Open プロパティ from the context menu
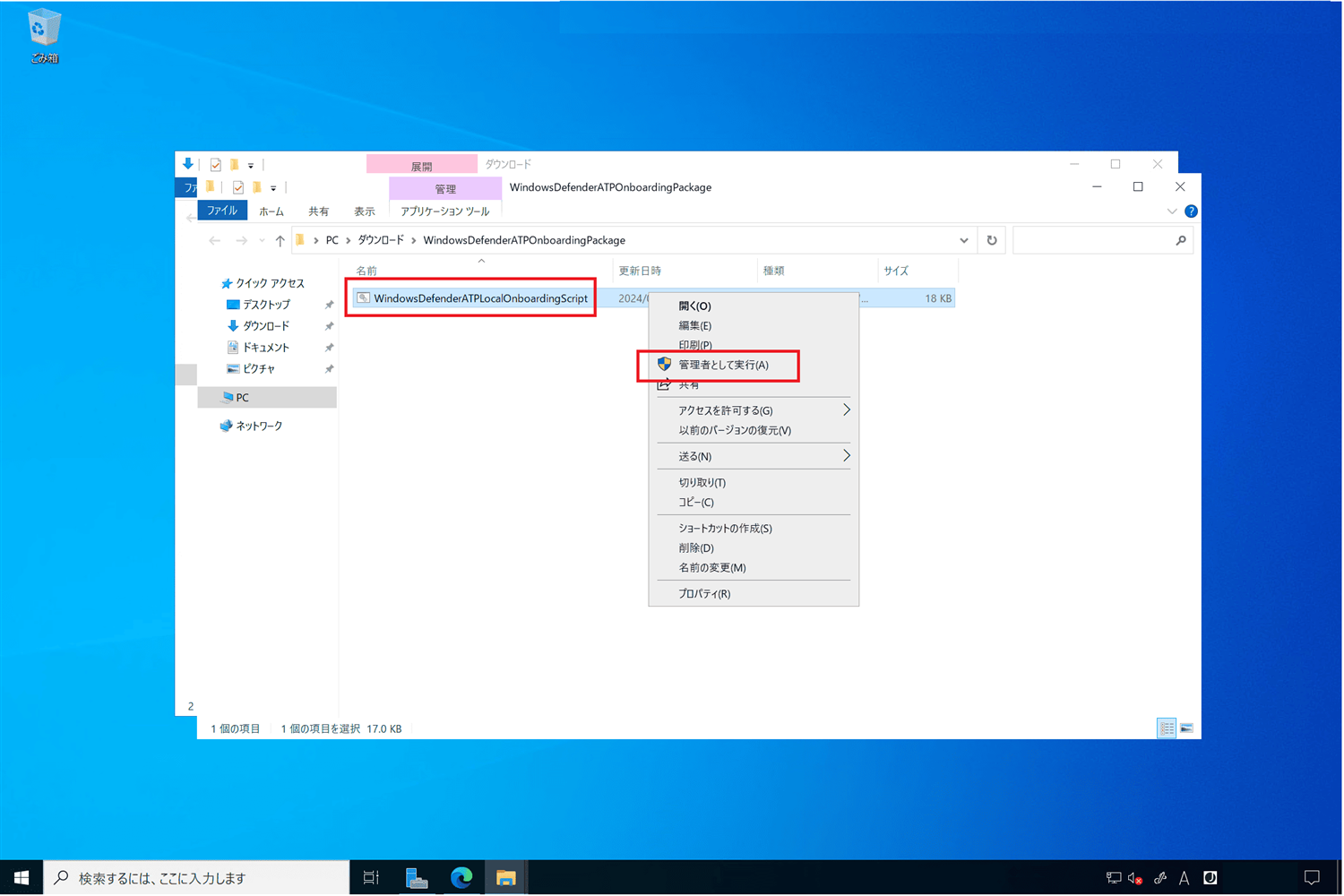The image size is (1344, 896). (x=754, y=594)
